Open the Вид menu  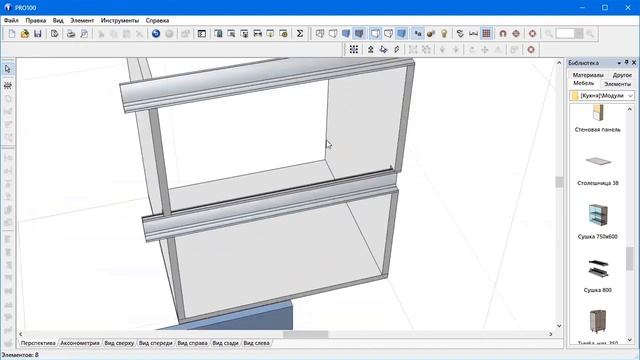[58, 20]
